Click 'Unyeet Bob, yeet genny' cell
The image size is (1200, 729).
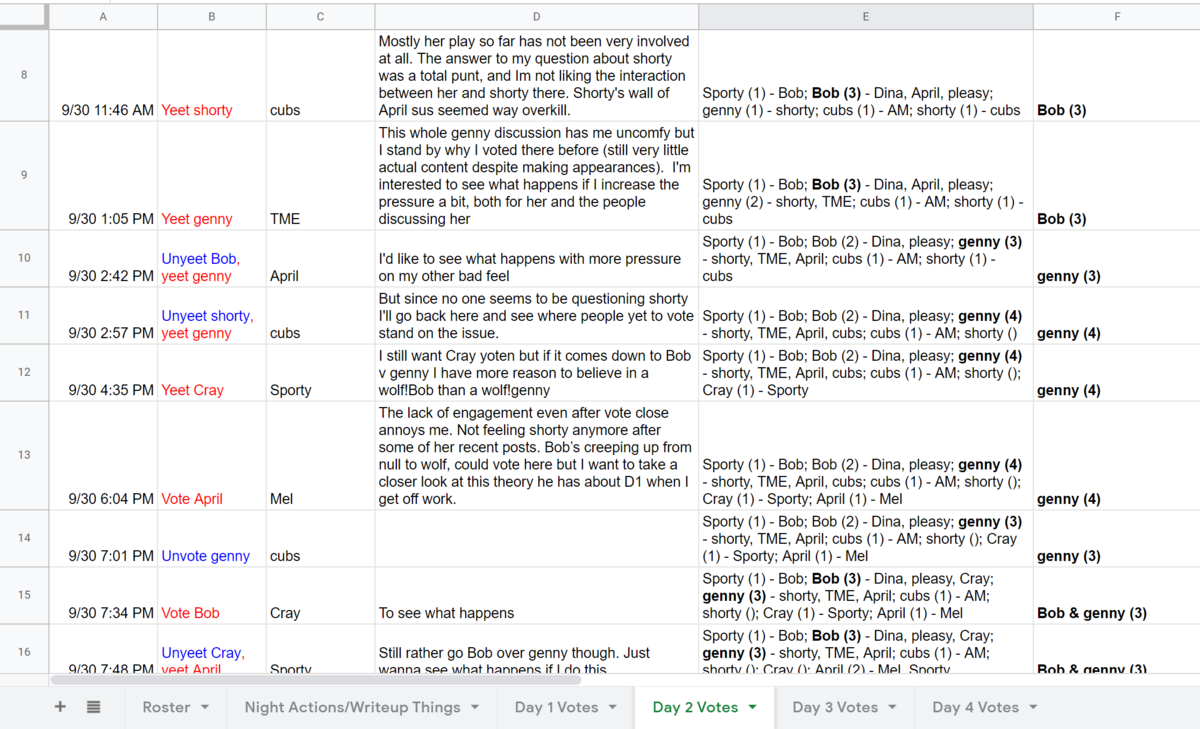pos(212,259)
